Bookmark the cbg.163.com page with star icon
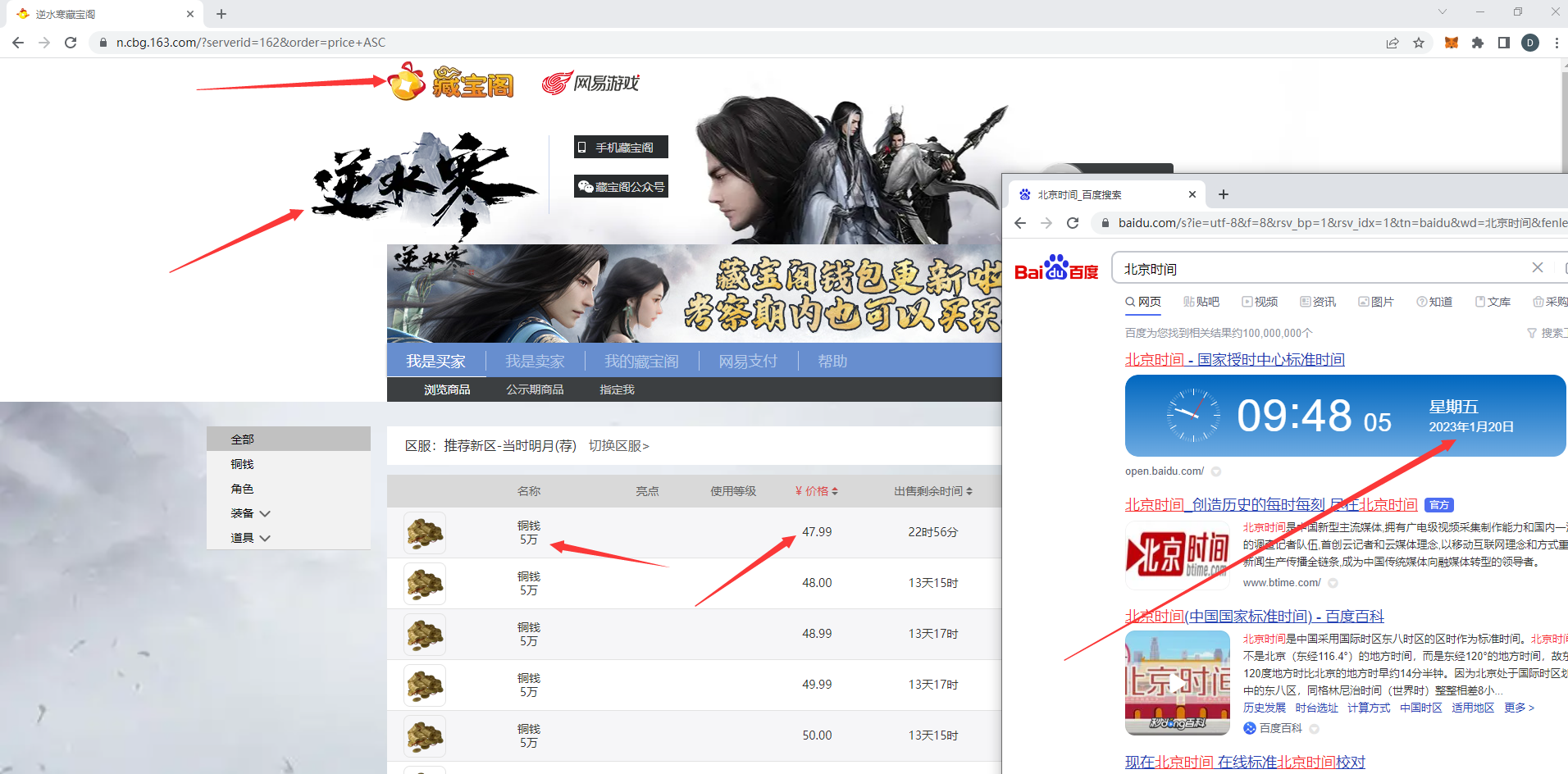This screenshot has width=1568, height=774. [1419, 43]
